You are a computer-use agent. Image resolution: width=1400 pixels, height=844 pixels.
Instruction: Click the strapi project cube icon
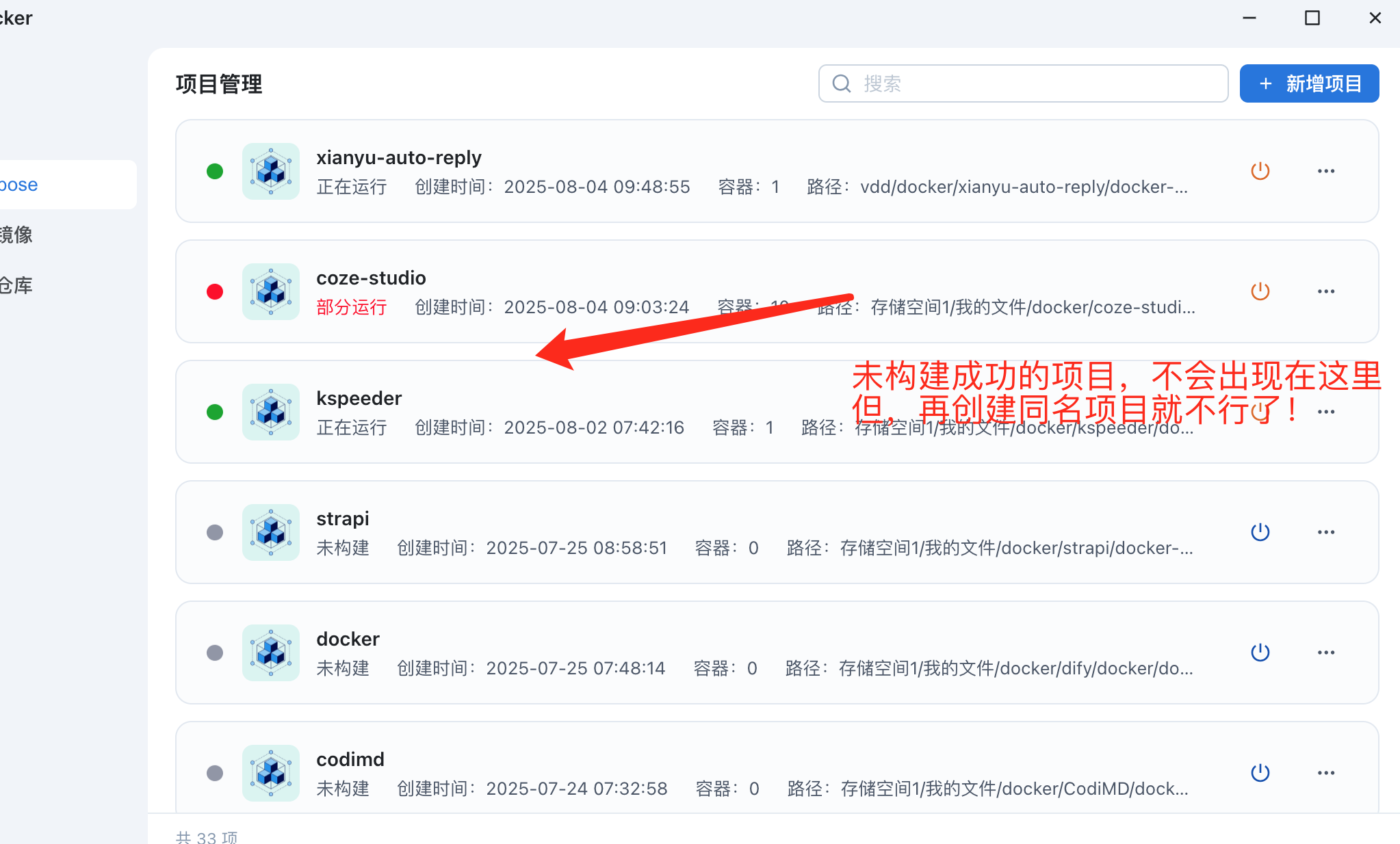click(x=271, y=532)
